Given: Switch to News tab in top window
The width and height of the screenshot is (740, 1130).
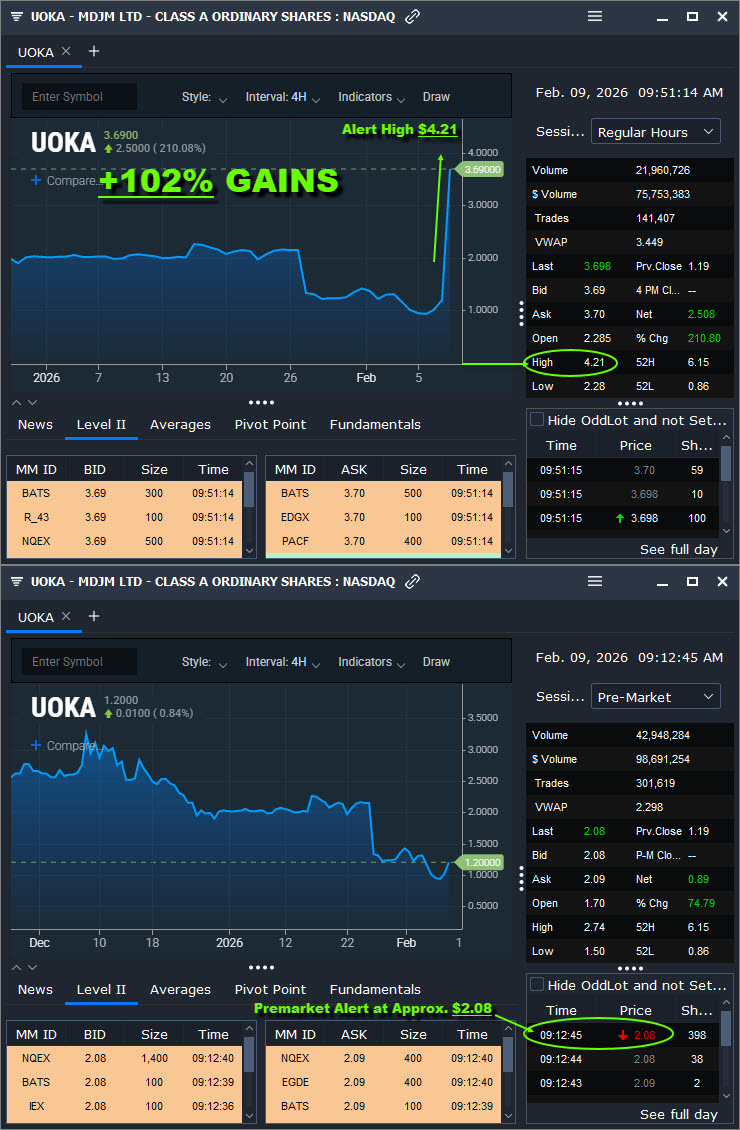Looking at the screenshot, I should 35,425.
